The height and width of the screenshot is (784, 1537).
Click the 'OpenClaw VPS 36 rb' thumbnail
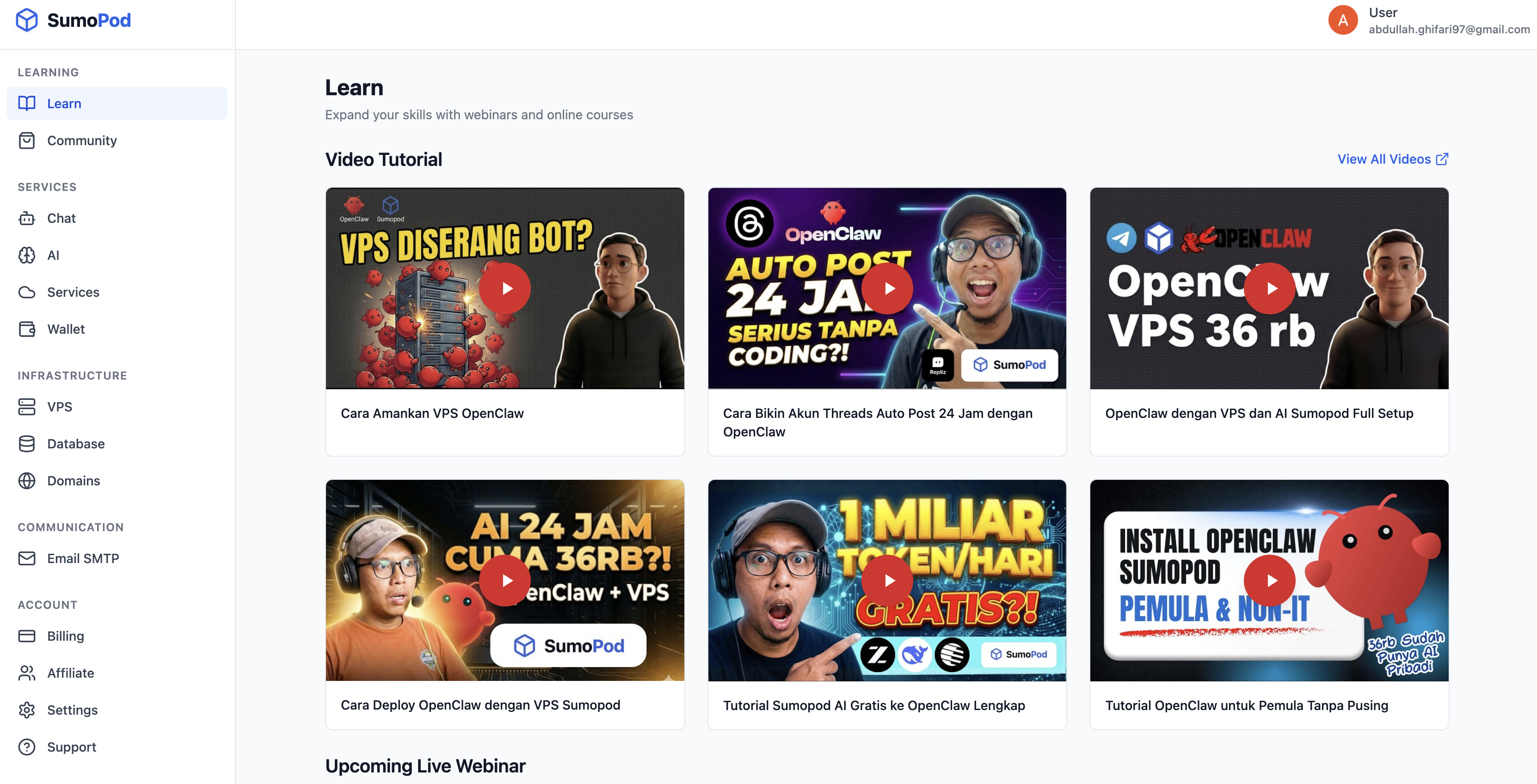1269,288
